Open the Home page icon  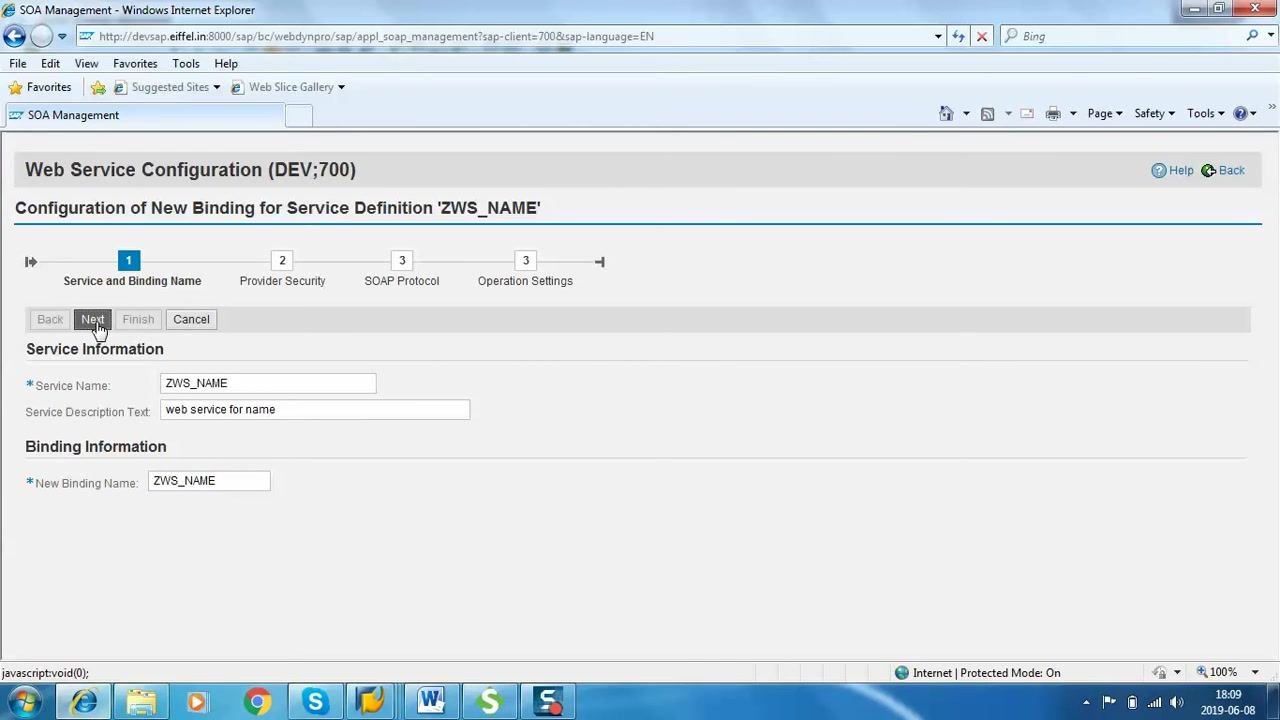pos(946,113)
